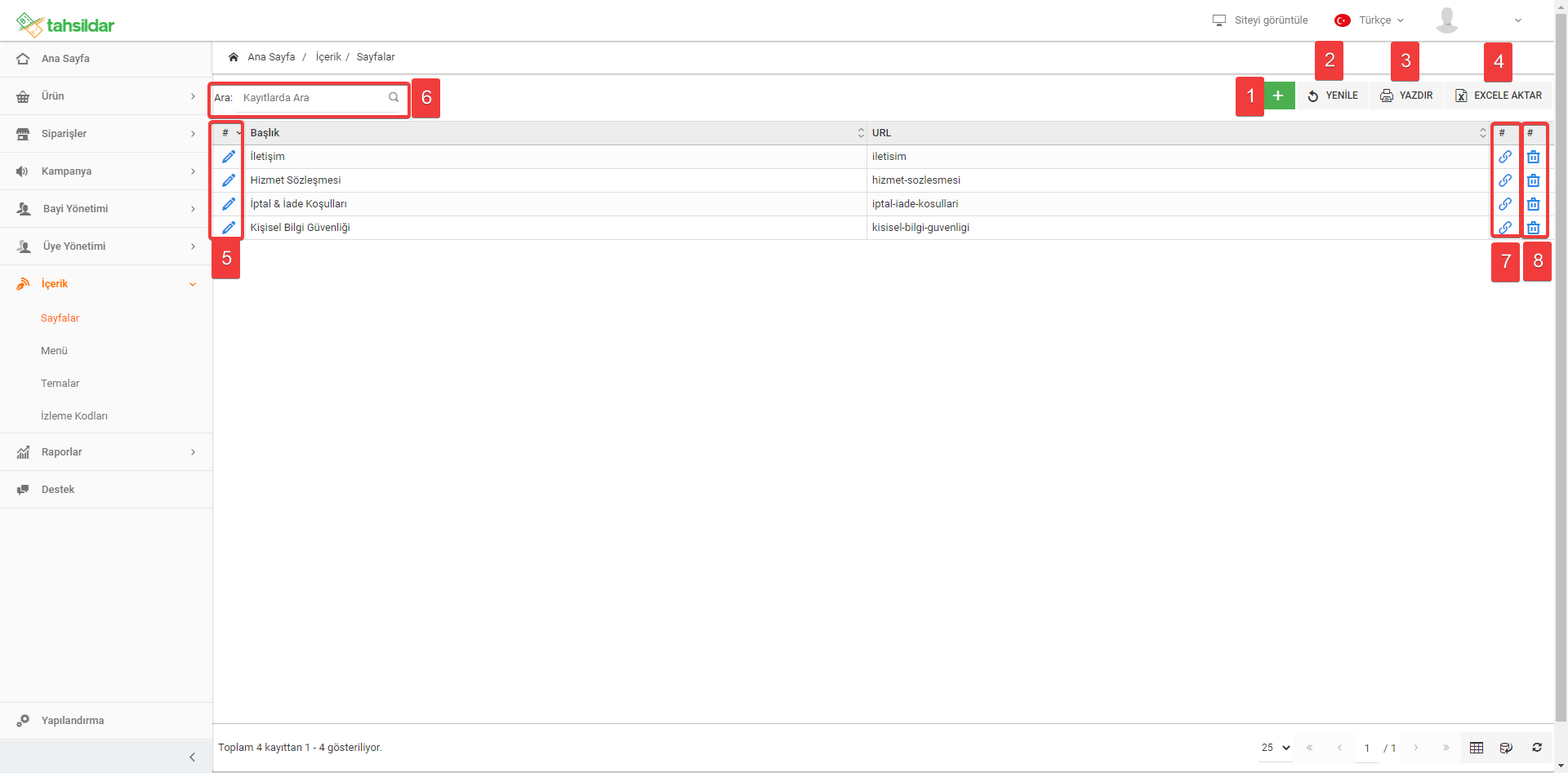Collapse the sidebar with the arrow

coord(192,757)
